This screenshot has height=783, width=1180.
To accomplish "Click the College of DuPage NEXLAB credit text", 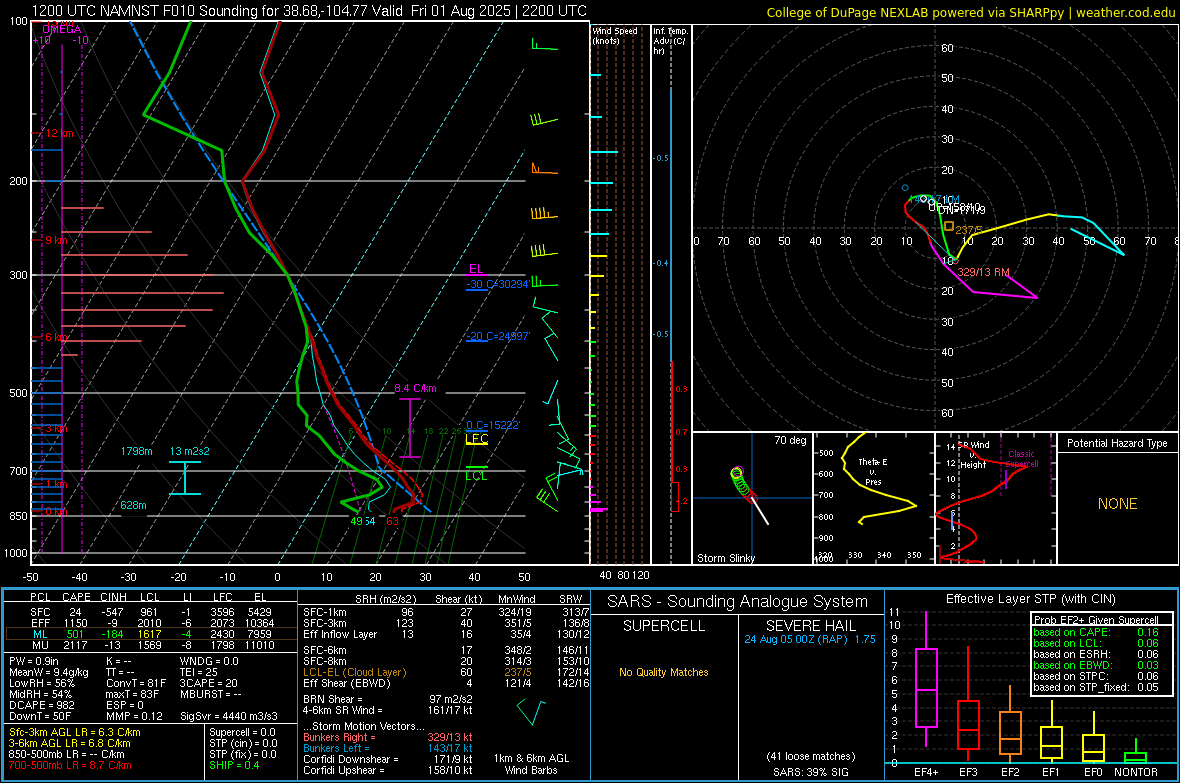I will point(970,12).
